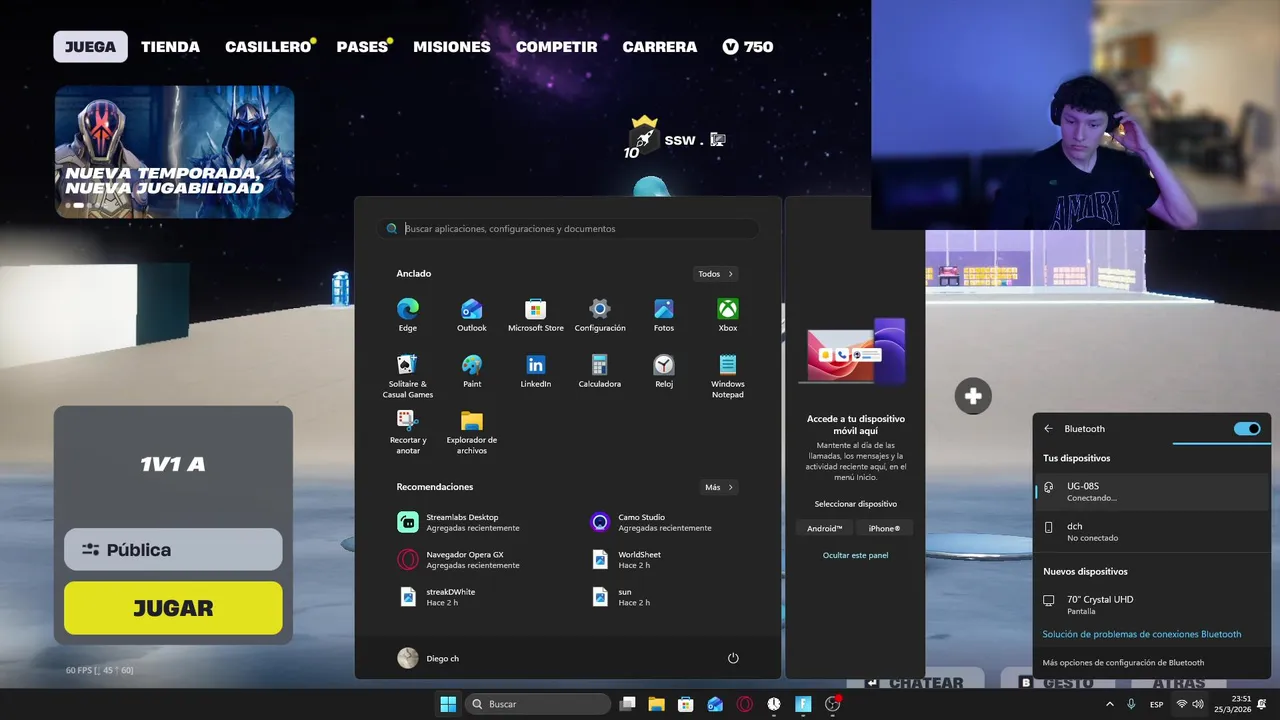
Task: Click the Windows Start button on taskbar
Action: 448,704
